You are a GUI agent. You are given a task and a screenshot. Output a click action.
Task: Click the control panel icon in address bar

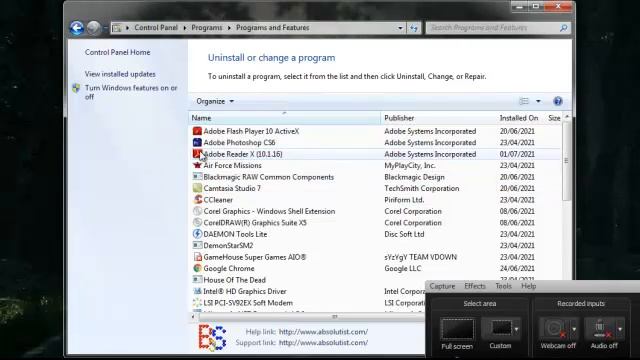(117, 28)
